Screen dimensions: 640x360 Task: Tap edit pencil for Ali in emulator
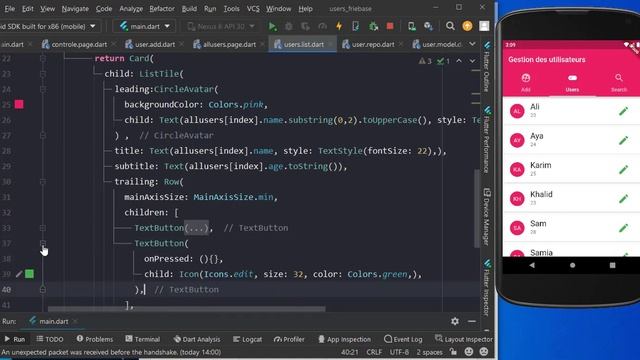click(623, 111)
